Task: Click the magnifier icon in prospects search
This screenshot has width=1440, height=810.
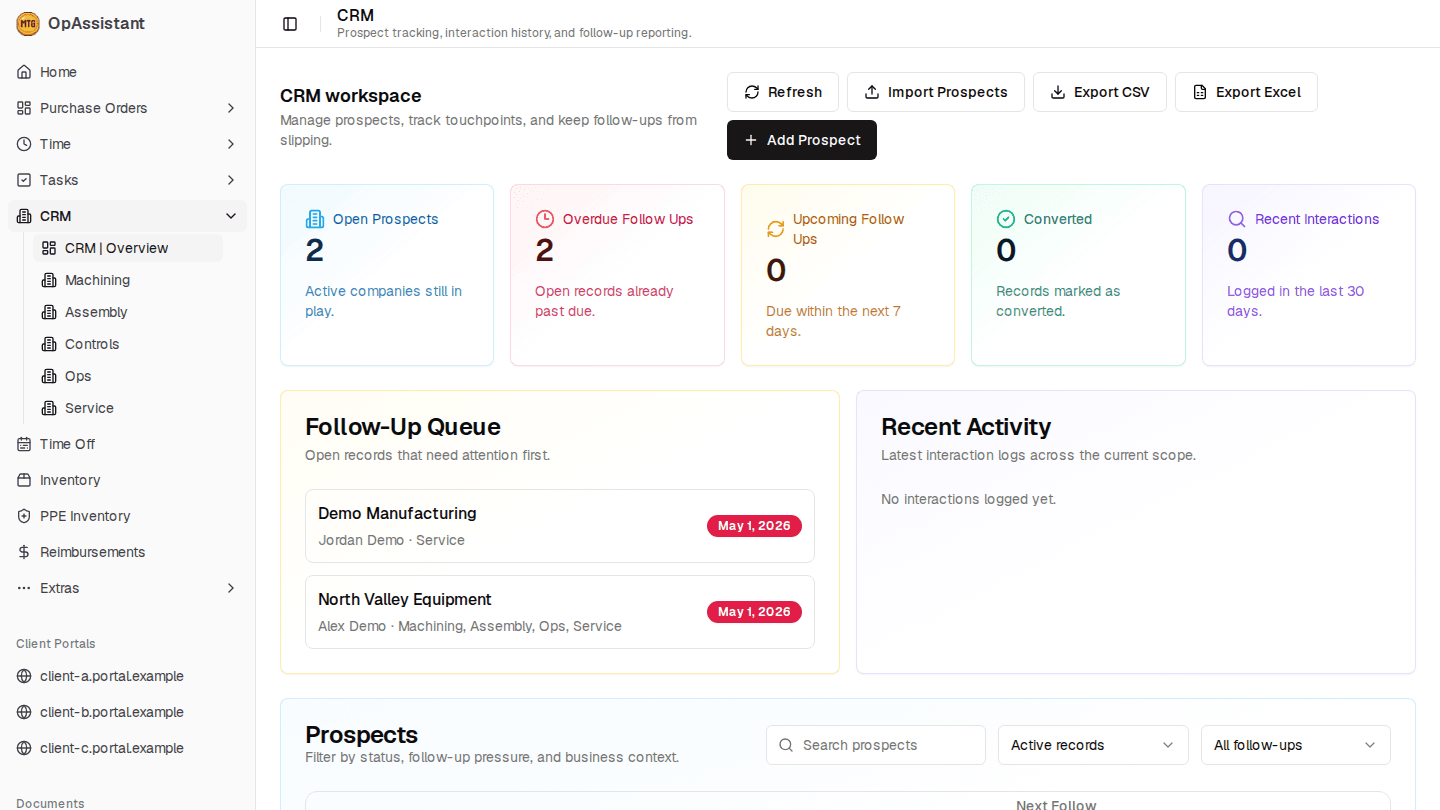Action: point(786,745)
